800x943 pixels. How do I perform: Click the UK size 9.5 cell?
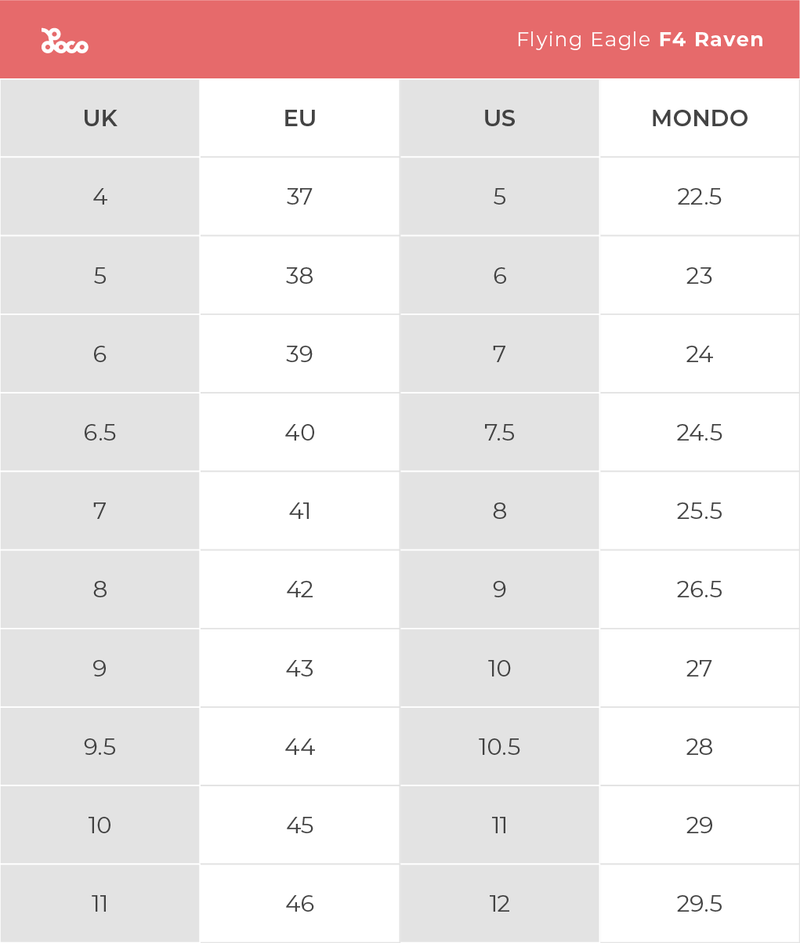[100, 746]
